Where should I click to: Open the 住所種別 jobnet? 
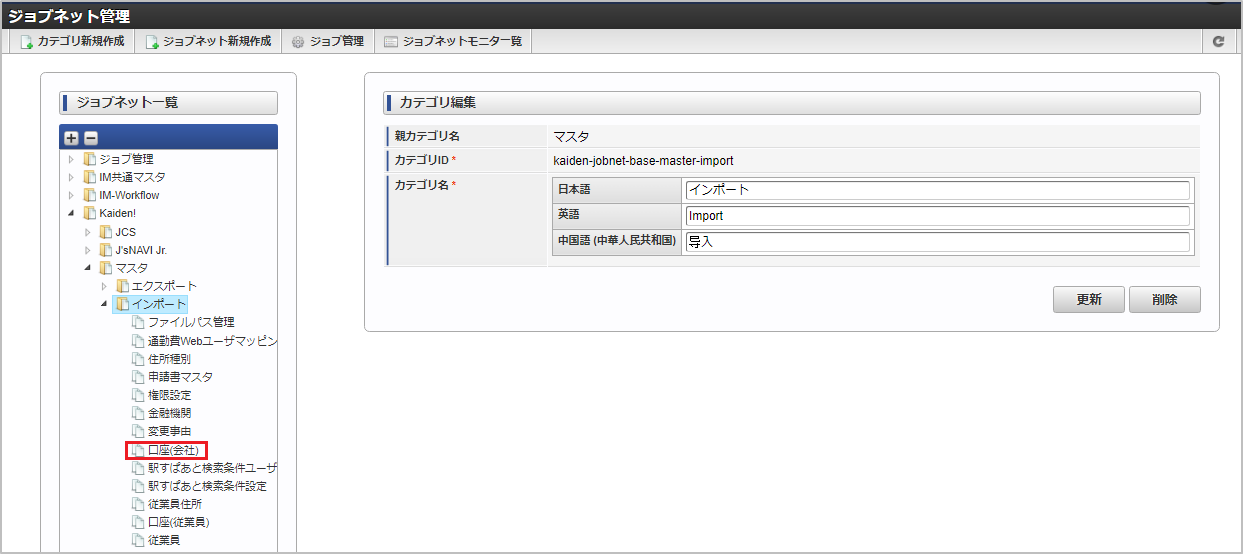169,359
